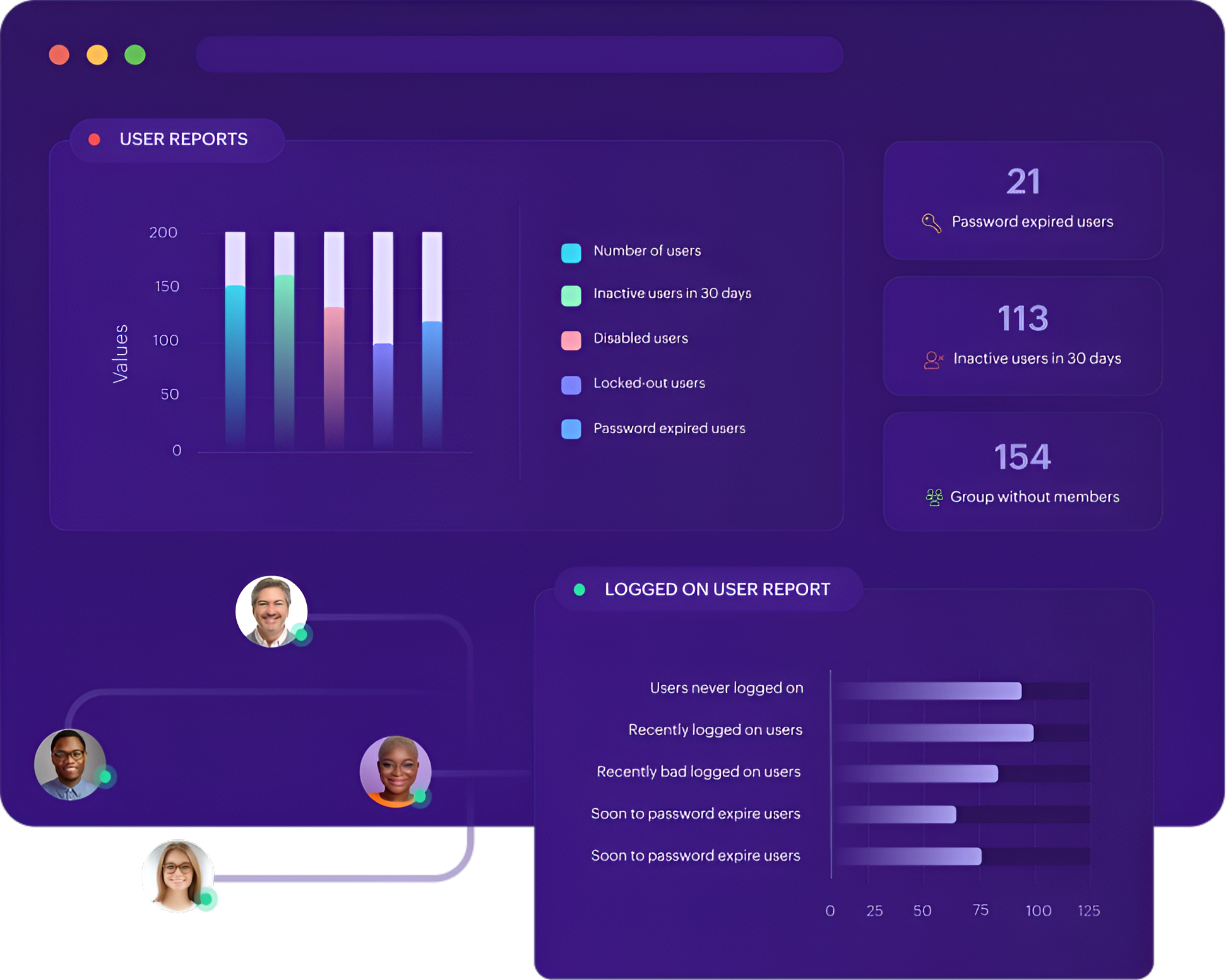Click the green dot next to LOGGED ON USER REPORT

point(579,590)
